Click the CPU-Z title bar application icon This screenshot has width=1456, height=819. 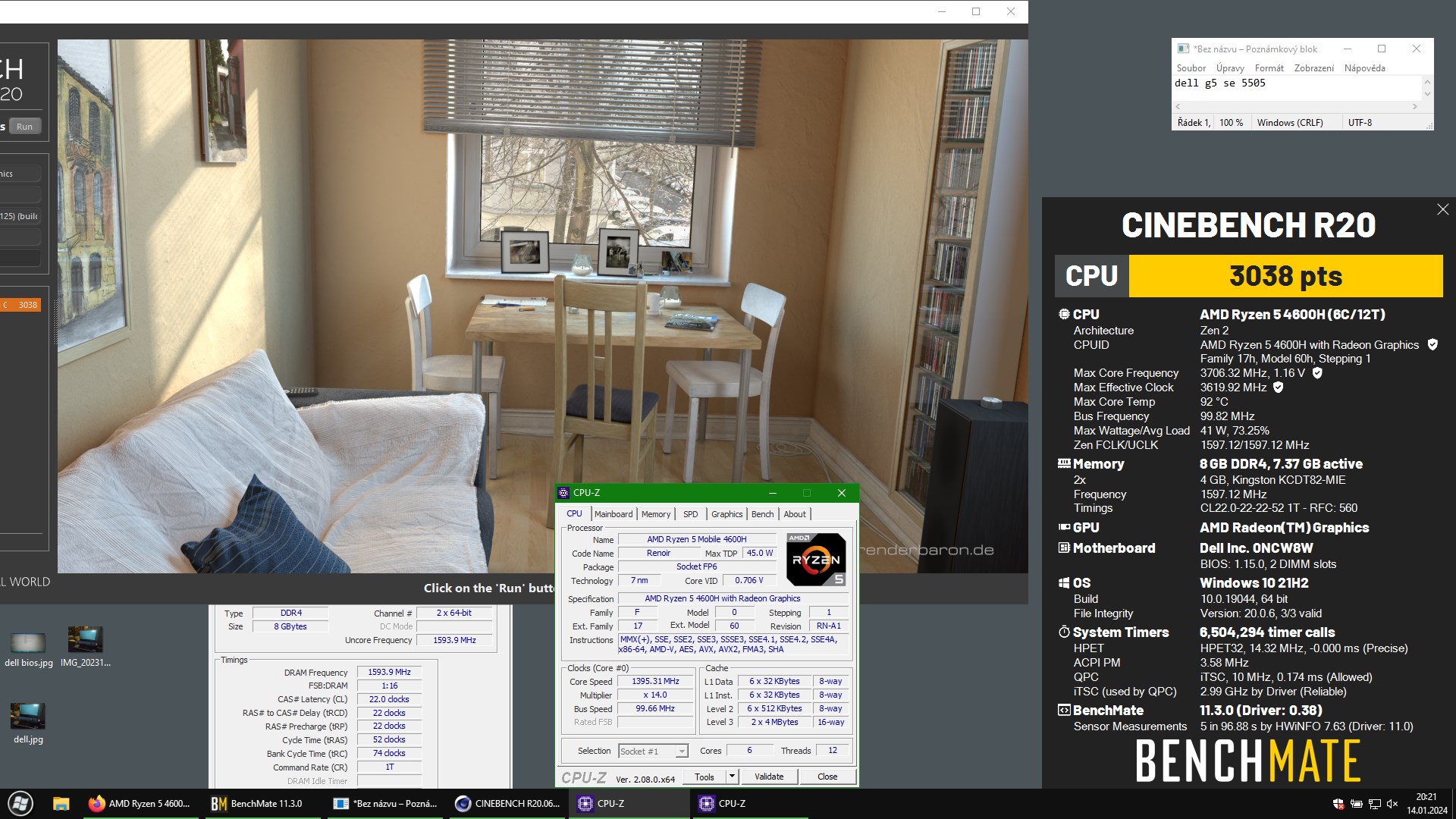563,493
